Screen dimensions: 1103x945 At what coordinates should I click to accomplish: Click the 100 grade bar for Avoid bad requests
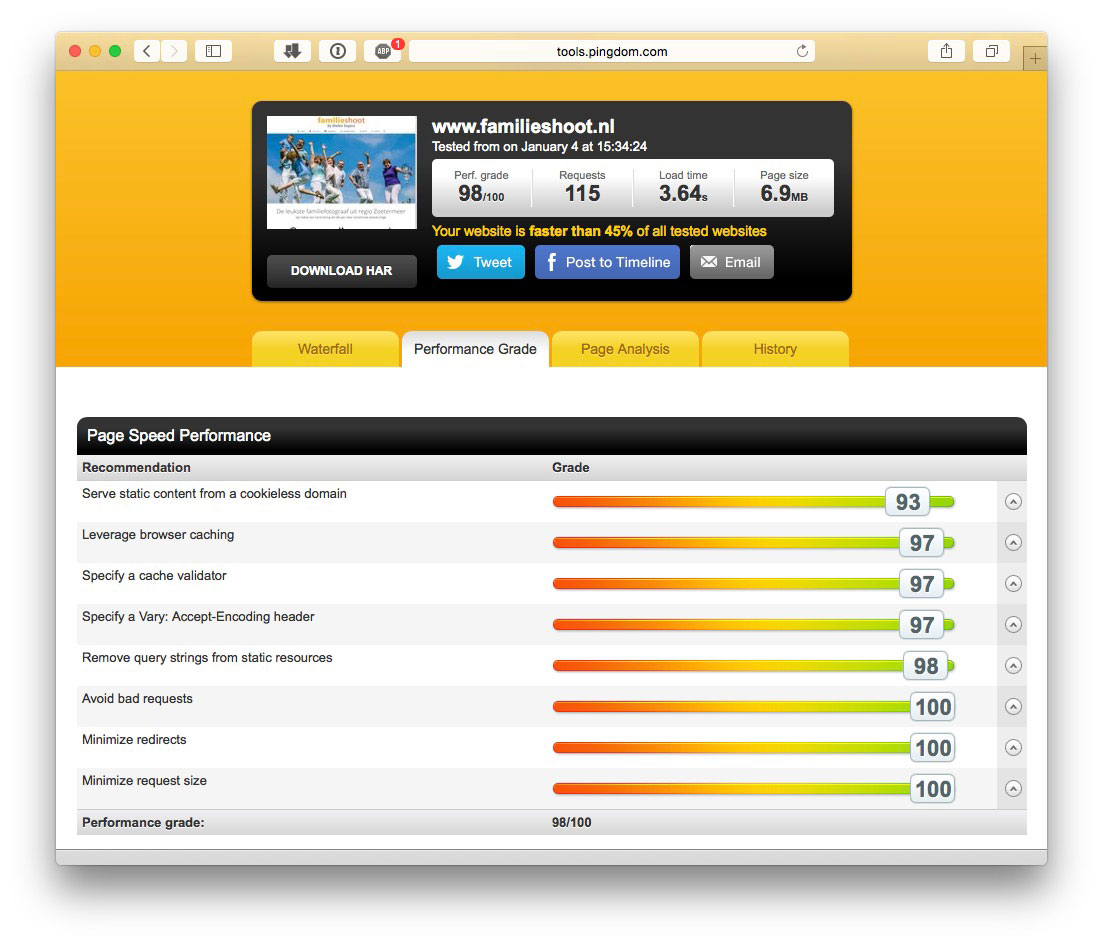coord(753,706)
